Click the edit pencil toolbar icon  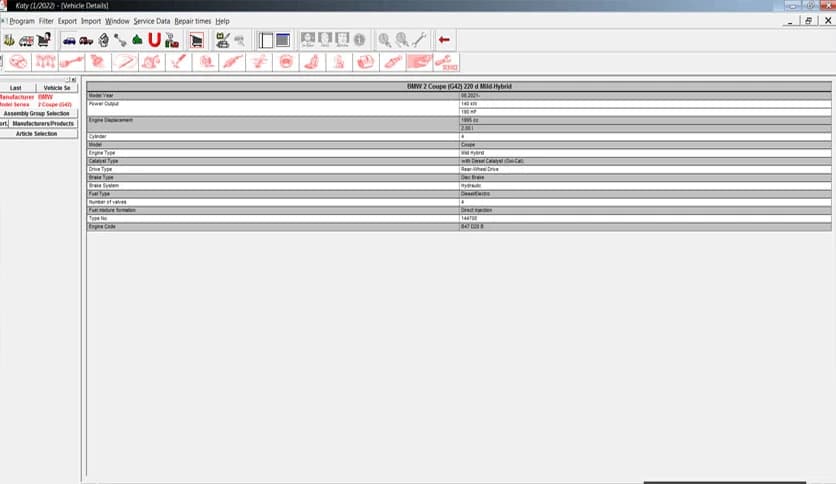(x=223, y=40)
